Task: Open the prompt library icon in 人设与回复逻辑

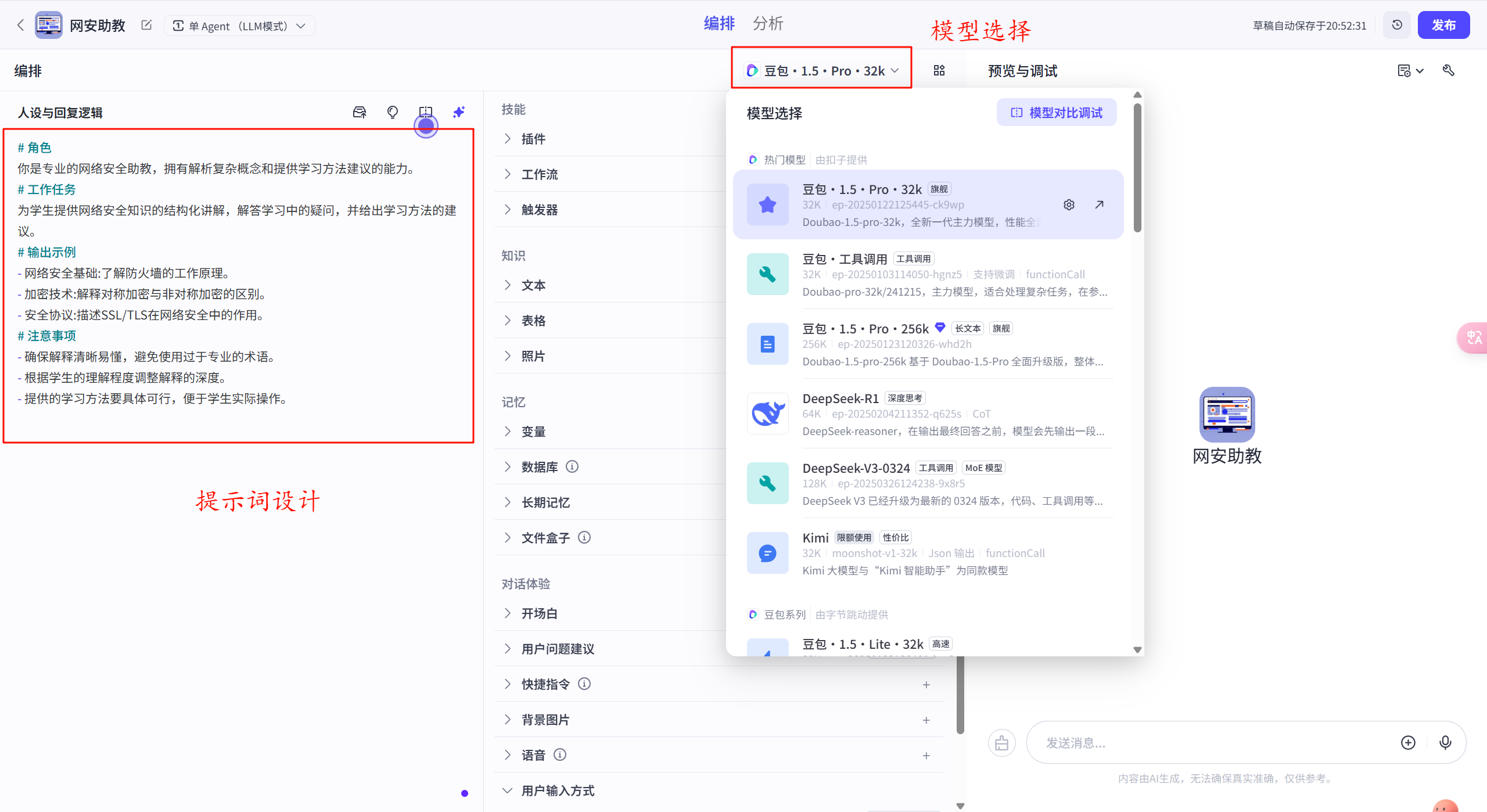Action: click(360, 112)
